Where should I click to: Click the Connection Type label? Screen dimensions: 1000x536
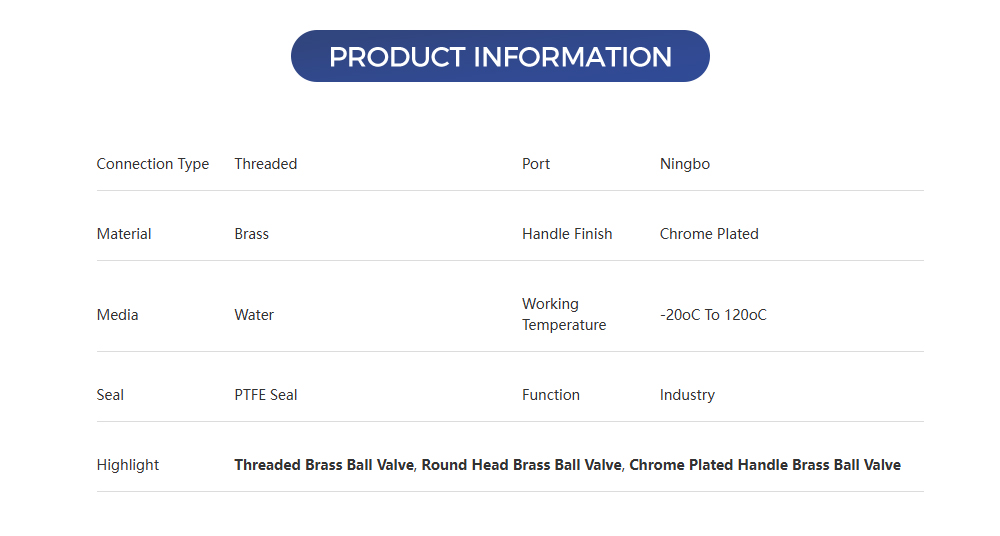click(153, 164)
